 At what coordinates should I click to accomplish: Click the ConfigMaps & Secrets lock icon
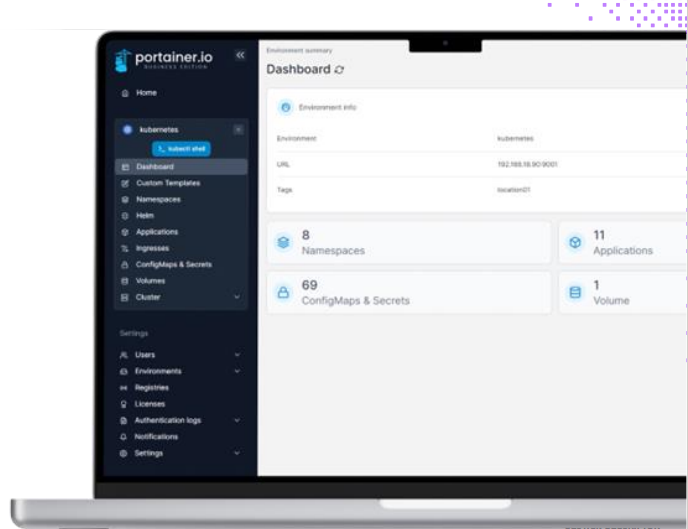tap(283, 292)
